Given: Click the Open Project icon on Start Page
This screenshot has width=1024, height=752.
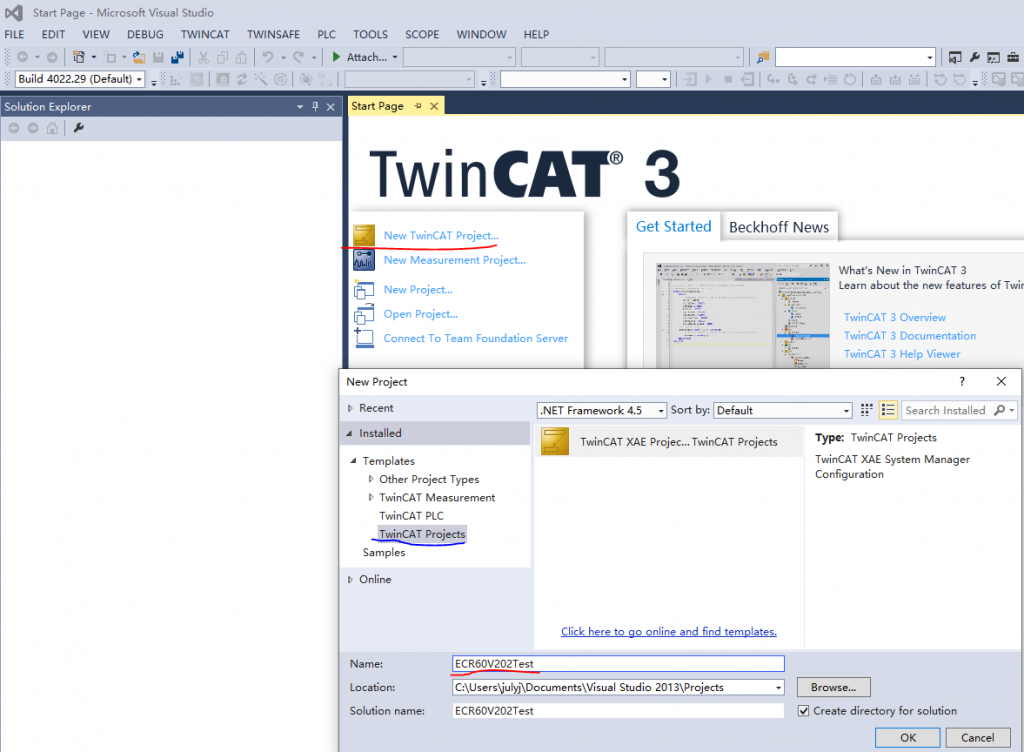Looking at the screenshot, I should pyautogui.click(x=364, y=314).
